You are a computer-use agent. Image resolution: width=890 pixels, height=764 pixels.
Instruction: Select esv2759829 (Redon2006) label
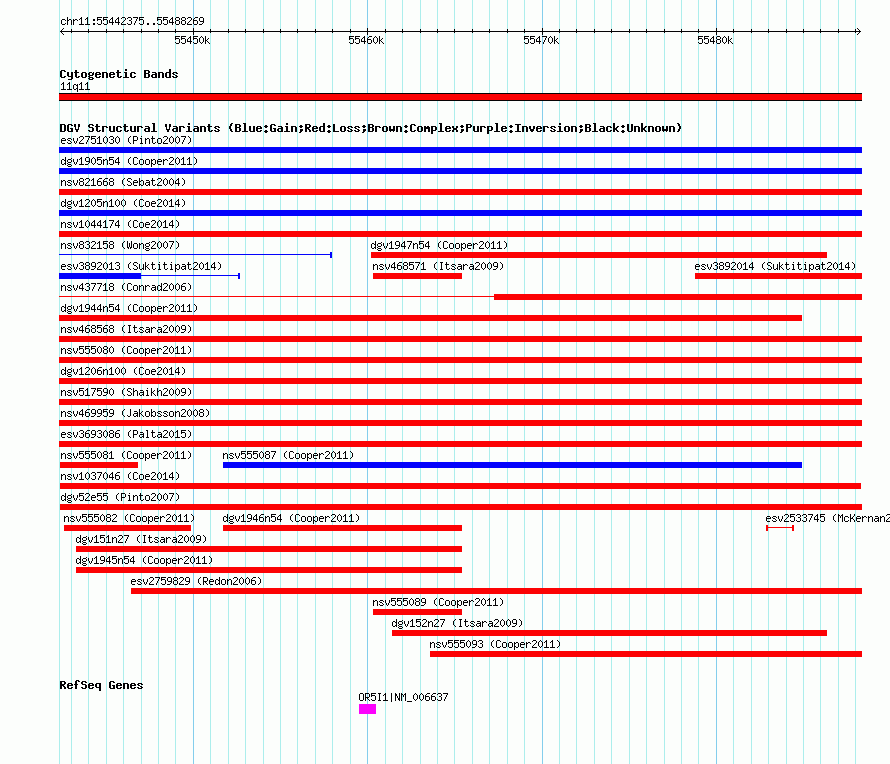click(196, 581)
